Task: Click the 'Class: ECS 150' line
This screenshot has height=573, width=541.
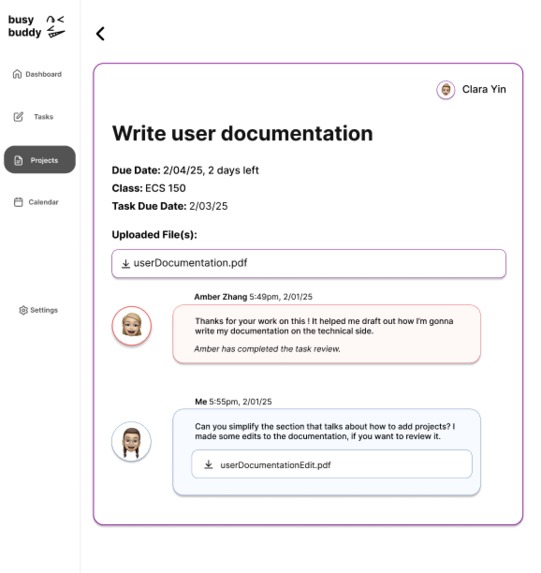Action: tap(149, 188)
